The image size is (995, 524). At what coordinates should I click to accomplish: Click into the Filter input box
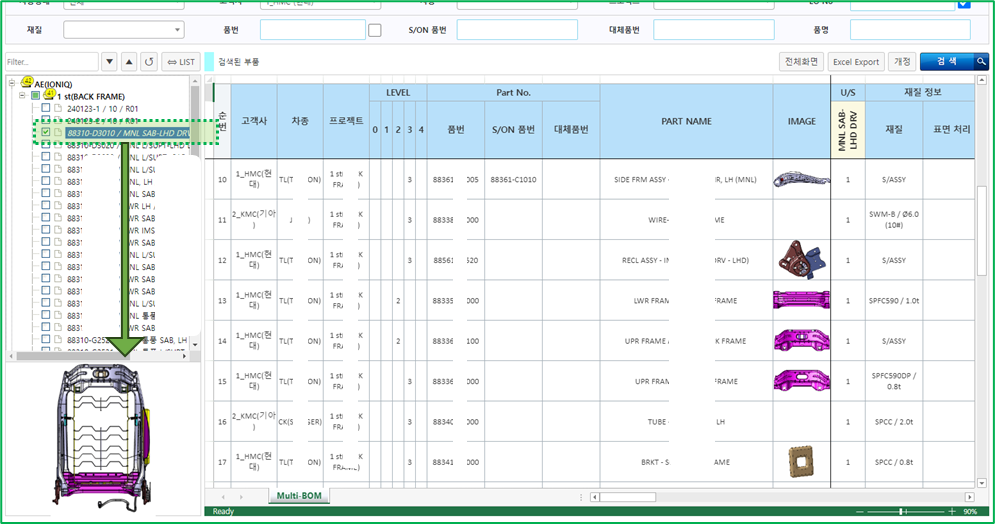[52, 62]
